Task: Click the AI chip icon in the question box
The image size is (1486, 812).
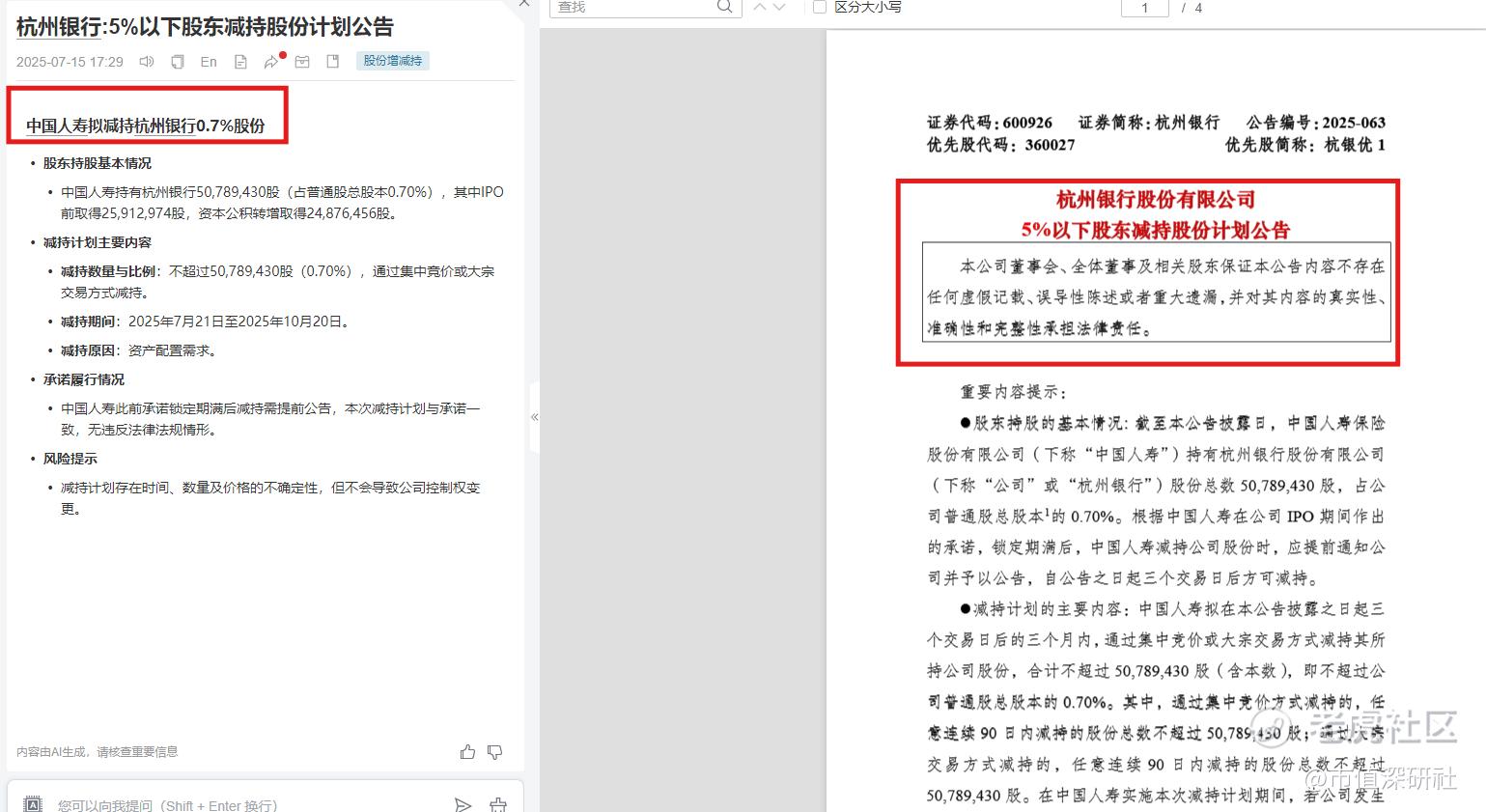Action: click(x=33, y=804)
